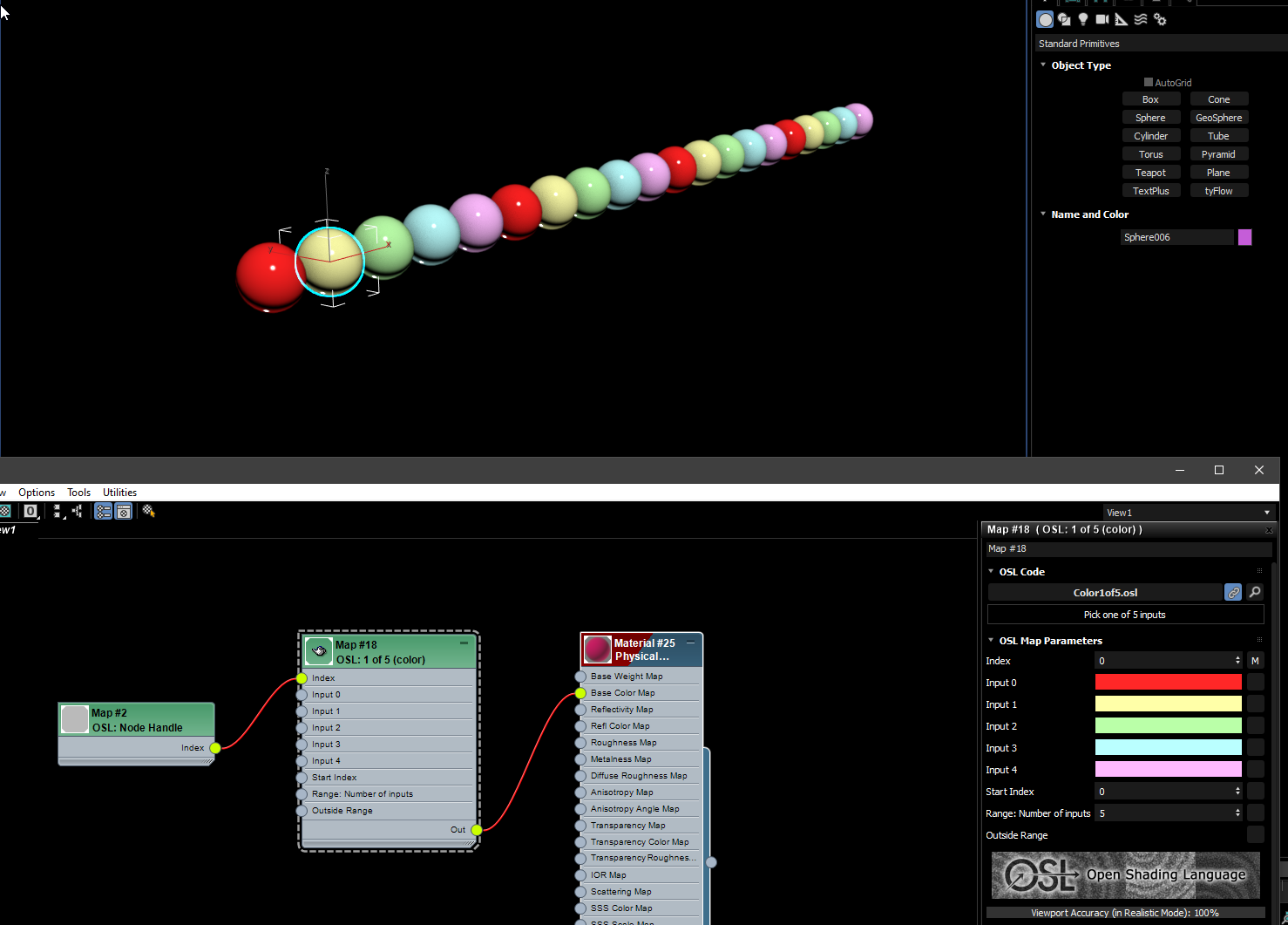Screen dimensions: 1288x925
Task: Click the M button beside the Index parameter
Action: [1255, 660]
